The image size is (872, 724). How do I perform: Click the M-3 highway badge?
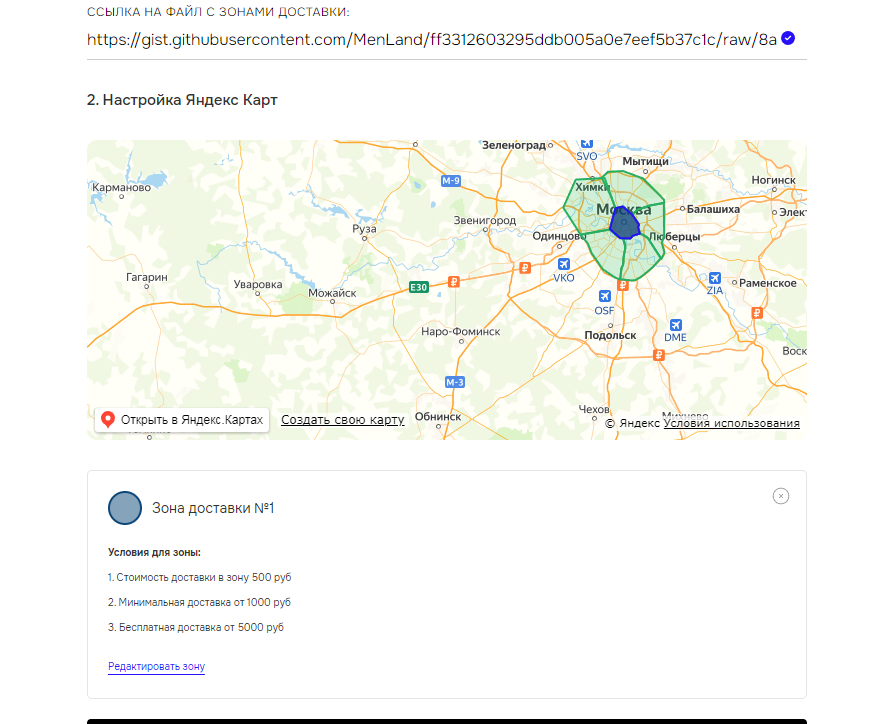[x=455, y=382]
